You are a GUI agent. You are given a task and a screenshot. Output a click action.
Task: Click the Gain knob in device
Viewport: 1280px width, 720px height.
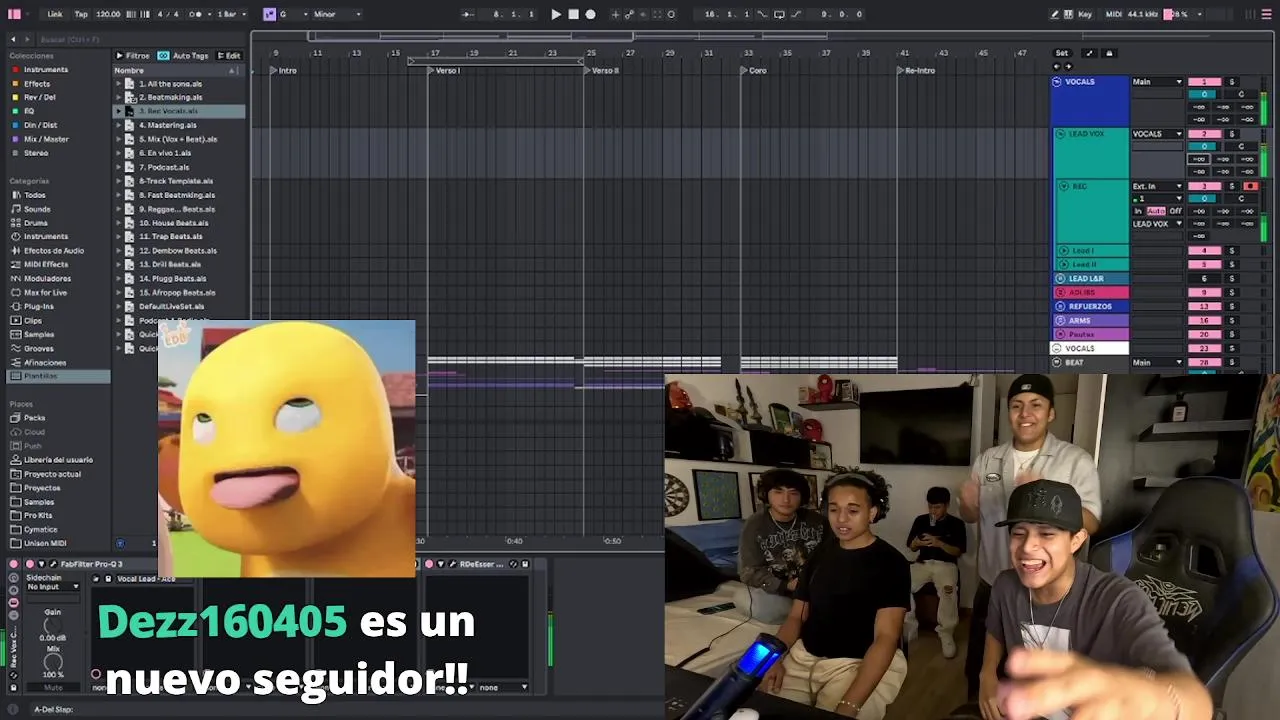click(x=53, y=626)
